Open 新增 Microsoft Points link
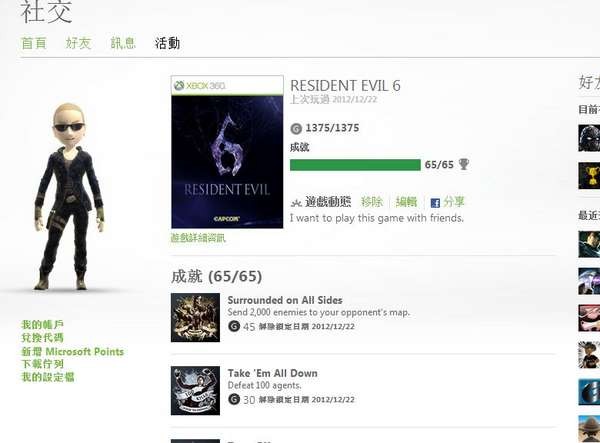Viewport: 600px width, 443px height. 72,352
